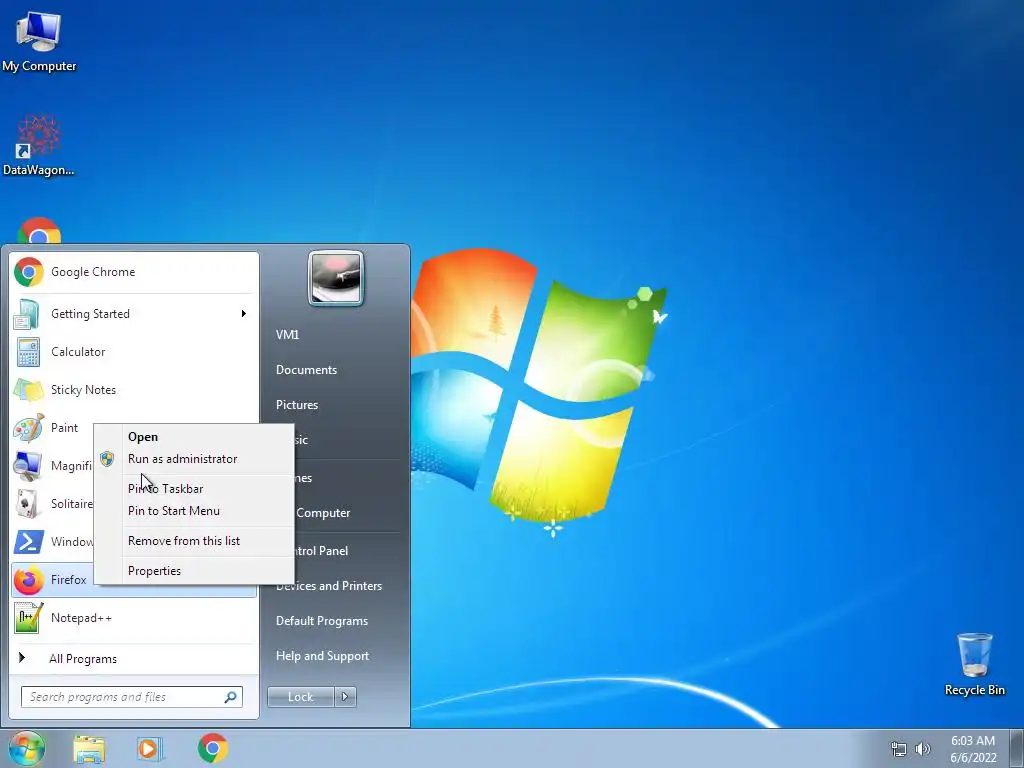Screen dimensions: 1024x768
Task: Click the volume speaker tray icon
Action: (x=923, y=749)
